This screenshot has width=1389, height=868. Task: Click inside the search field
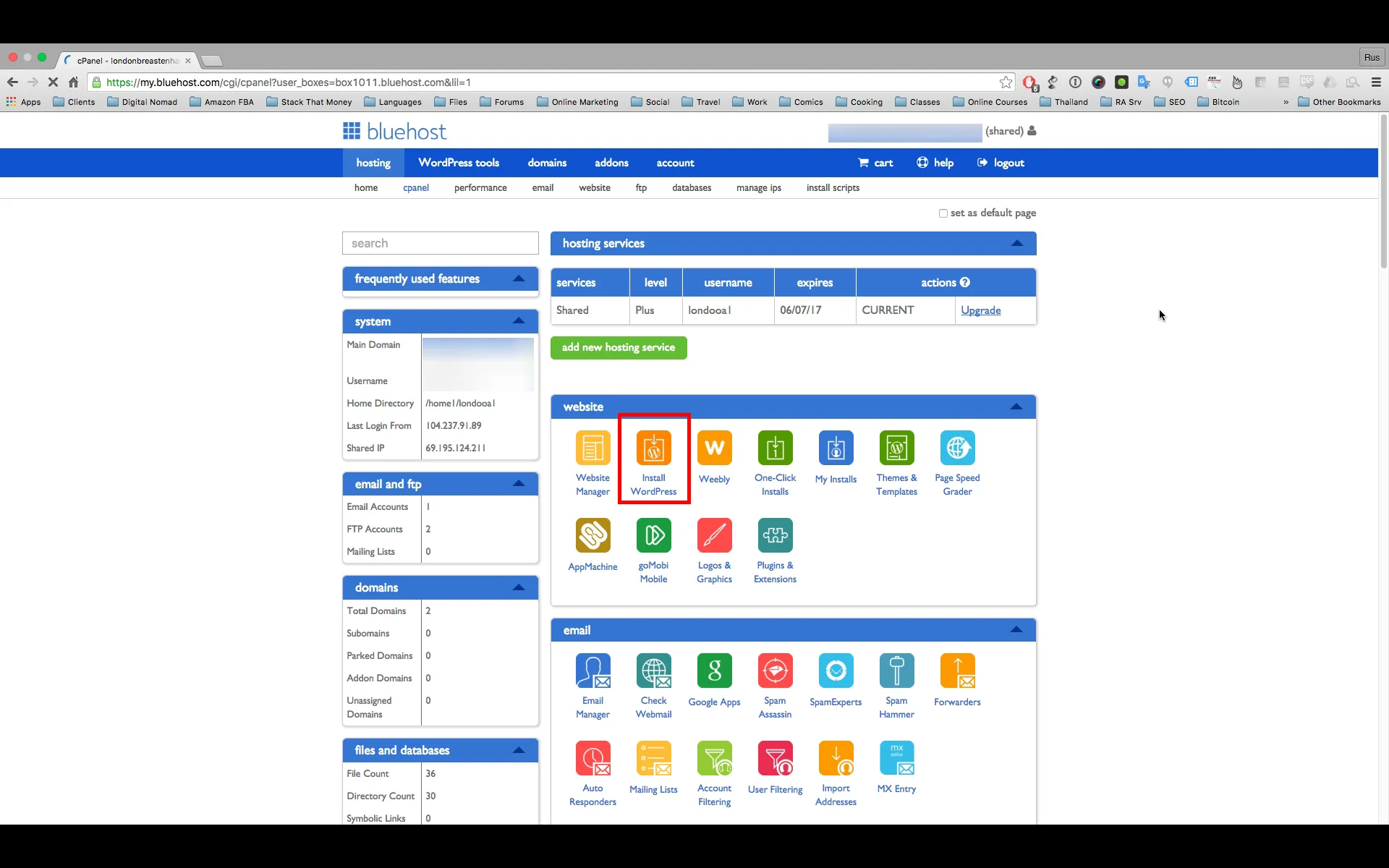pos(440,243)
